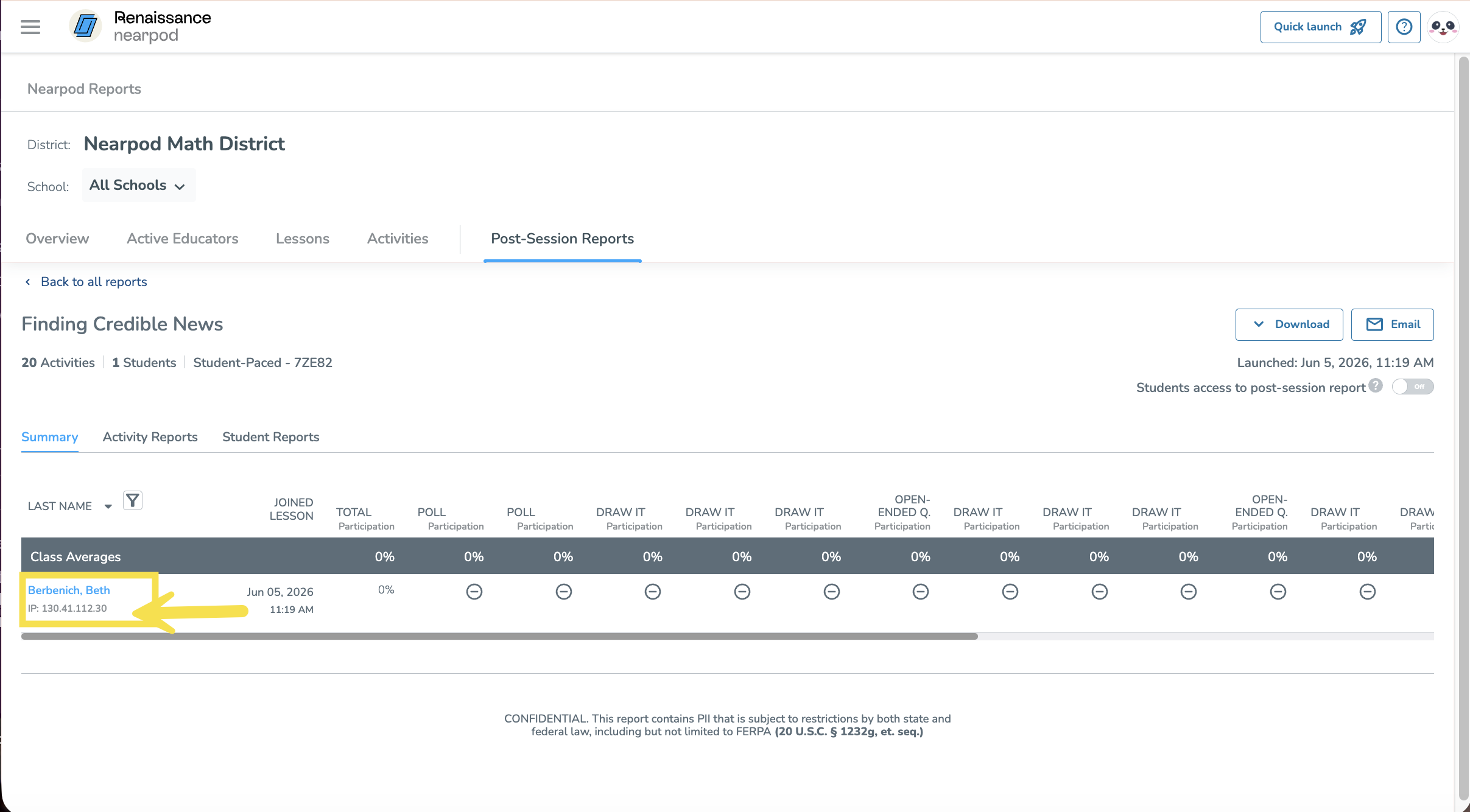
Task: Open the Activities tab
Action: 398,239
